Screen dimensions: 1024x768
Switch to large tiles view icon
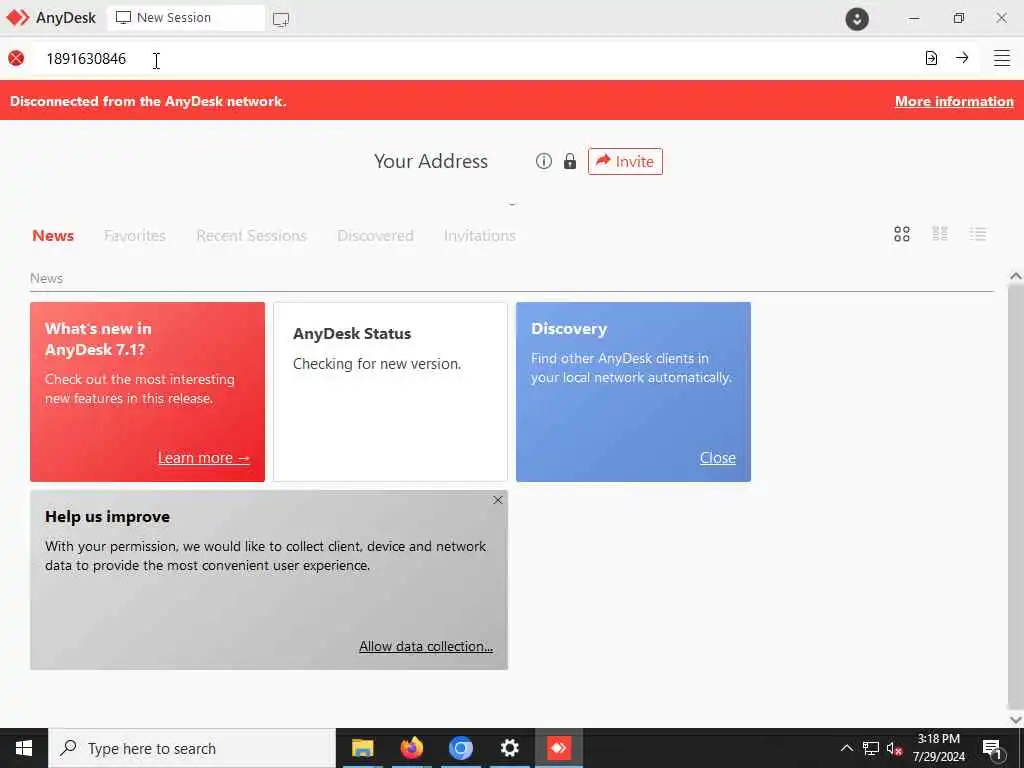point(902,234)
